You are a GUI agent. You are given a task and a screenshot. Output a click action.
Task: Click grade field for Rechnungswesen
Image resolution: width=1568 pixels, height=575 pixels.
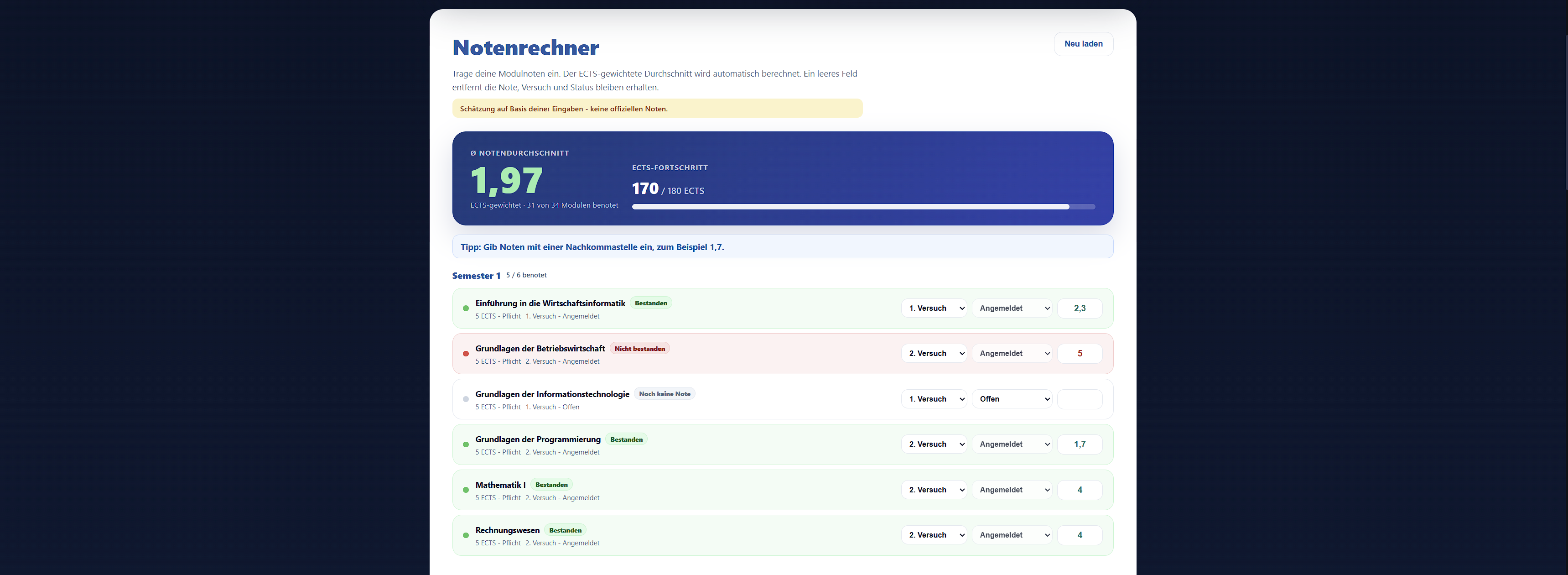pos(1080,535)
